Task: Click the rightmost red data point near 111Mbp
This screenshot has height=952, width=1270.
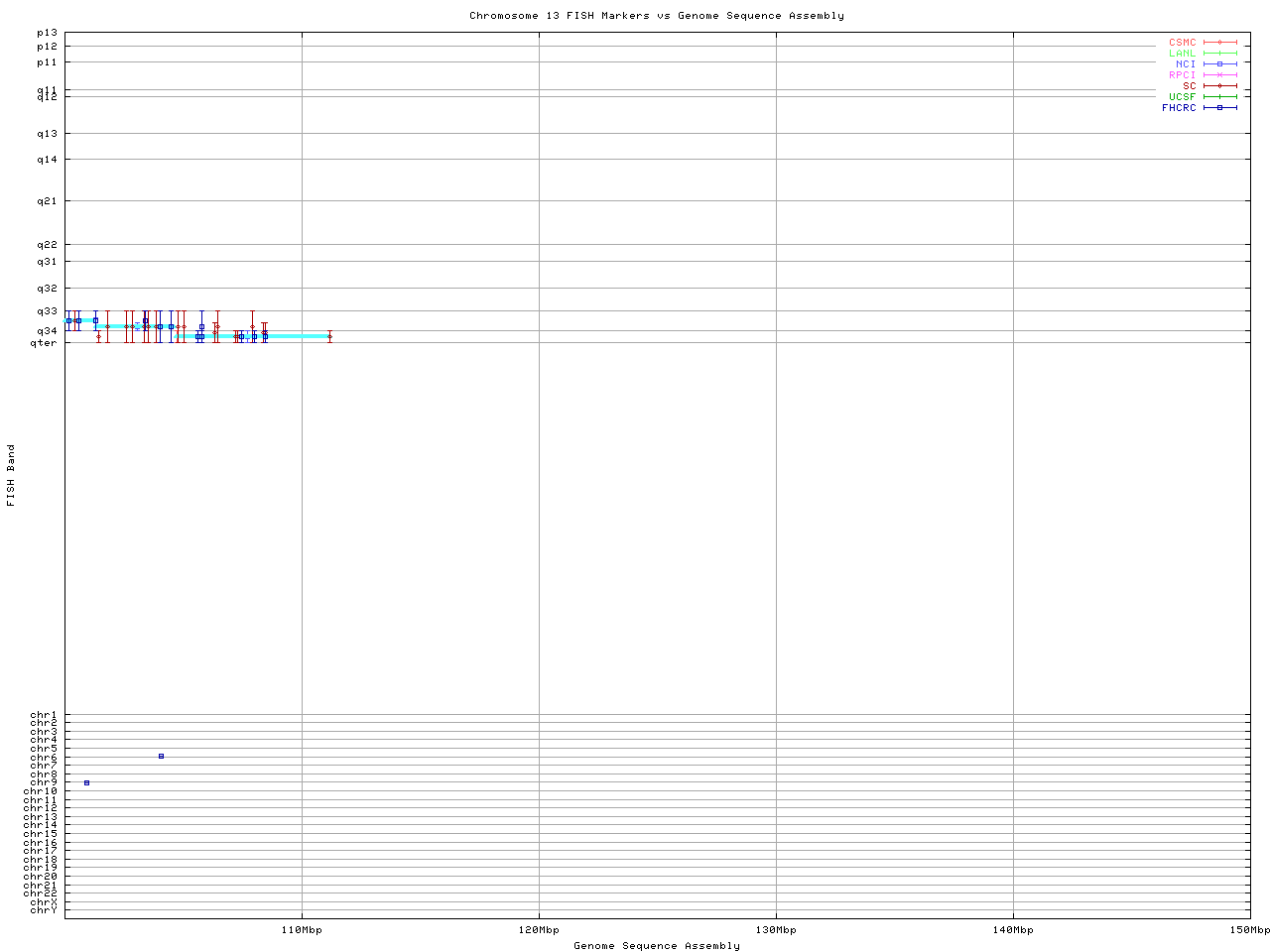Action: pos(329,337)
